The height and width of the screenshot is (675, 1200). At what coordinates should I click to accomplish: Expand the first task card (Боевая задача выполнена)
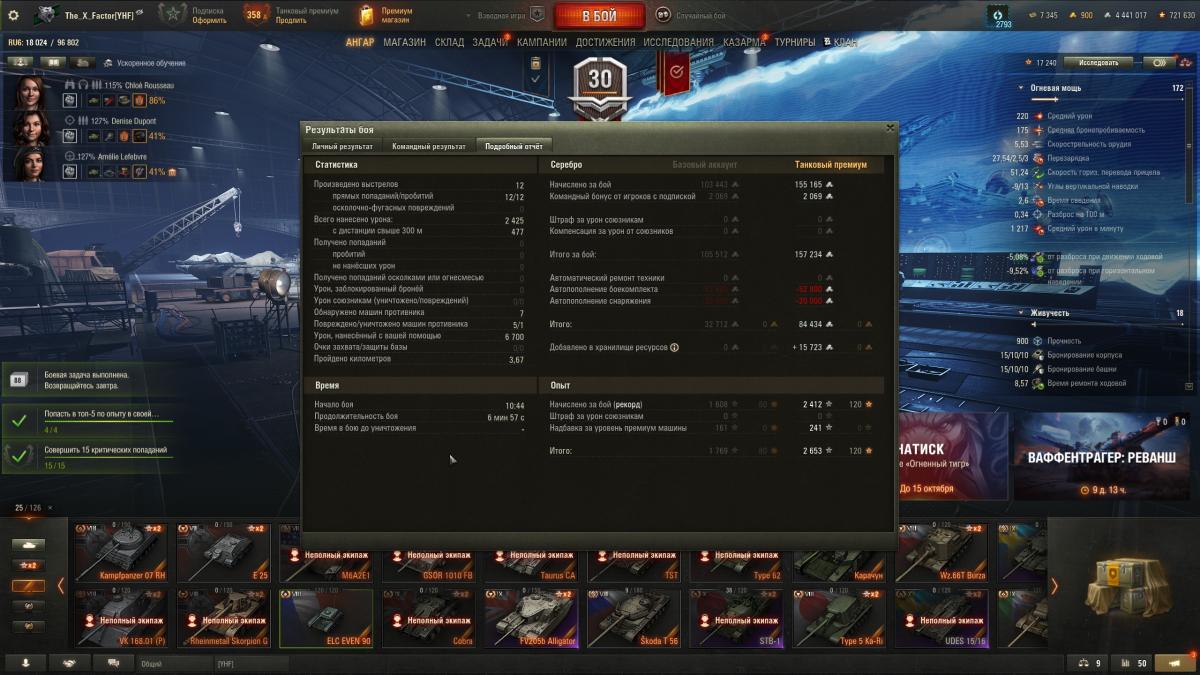87,379
